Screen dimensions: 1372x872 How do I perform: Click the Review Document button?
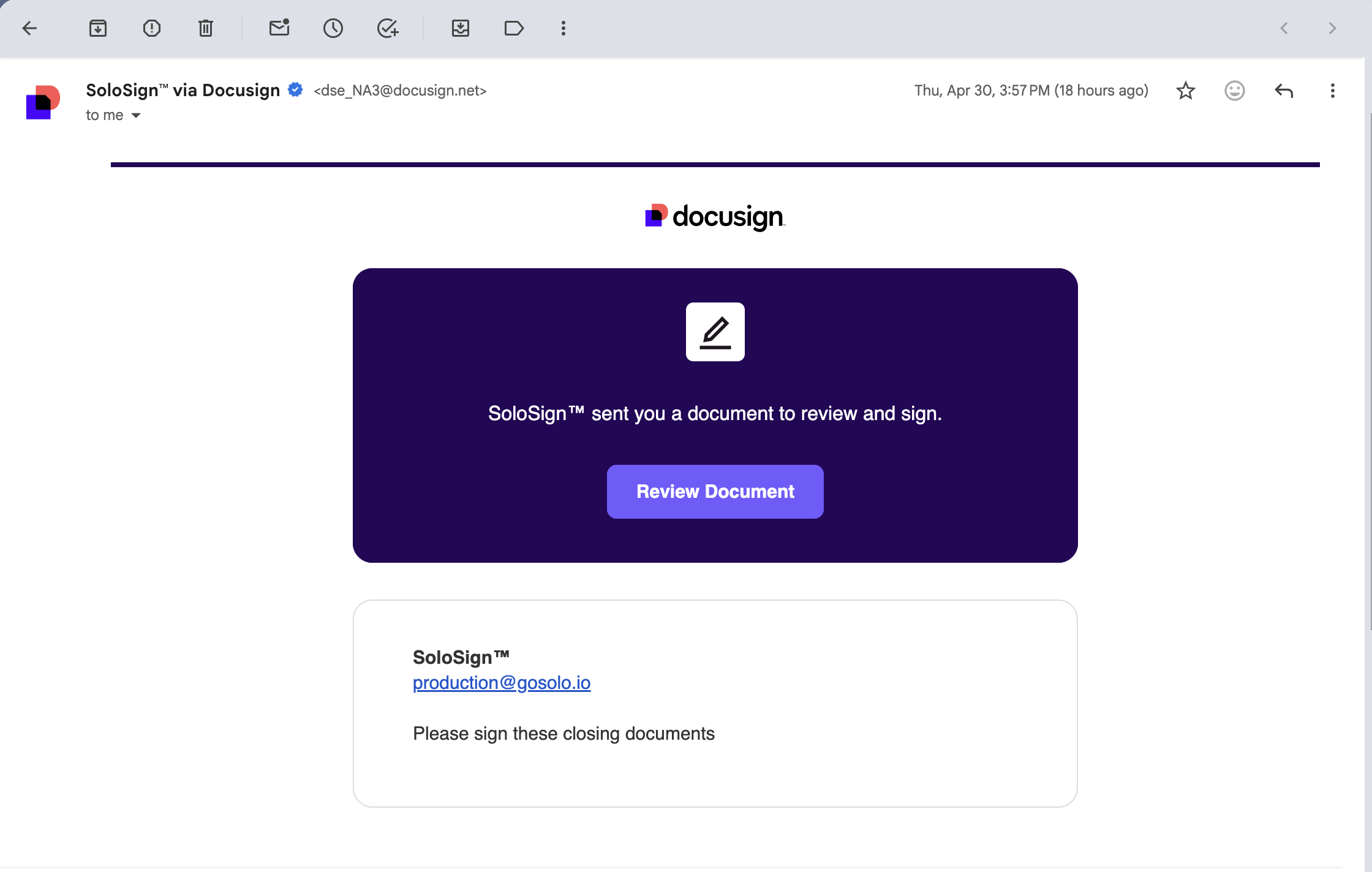[x=715, y=491]
